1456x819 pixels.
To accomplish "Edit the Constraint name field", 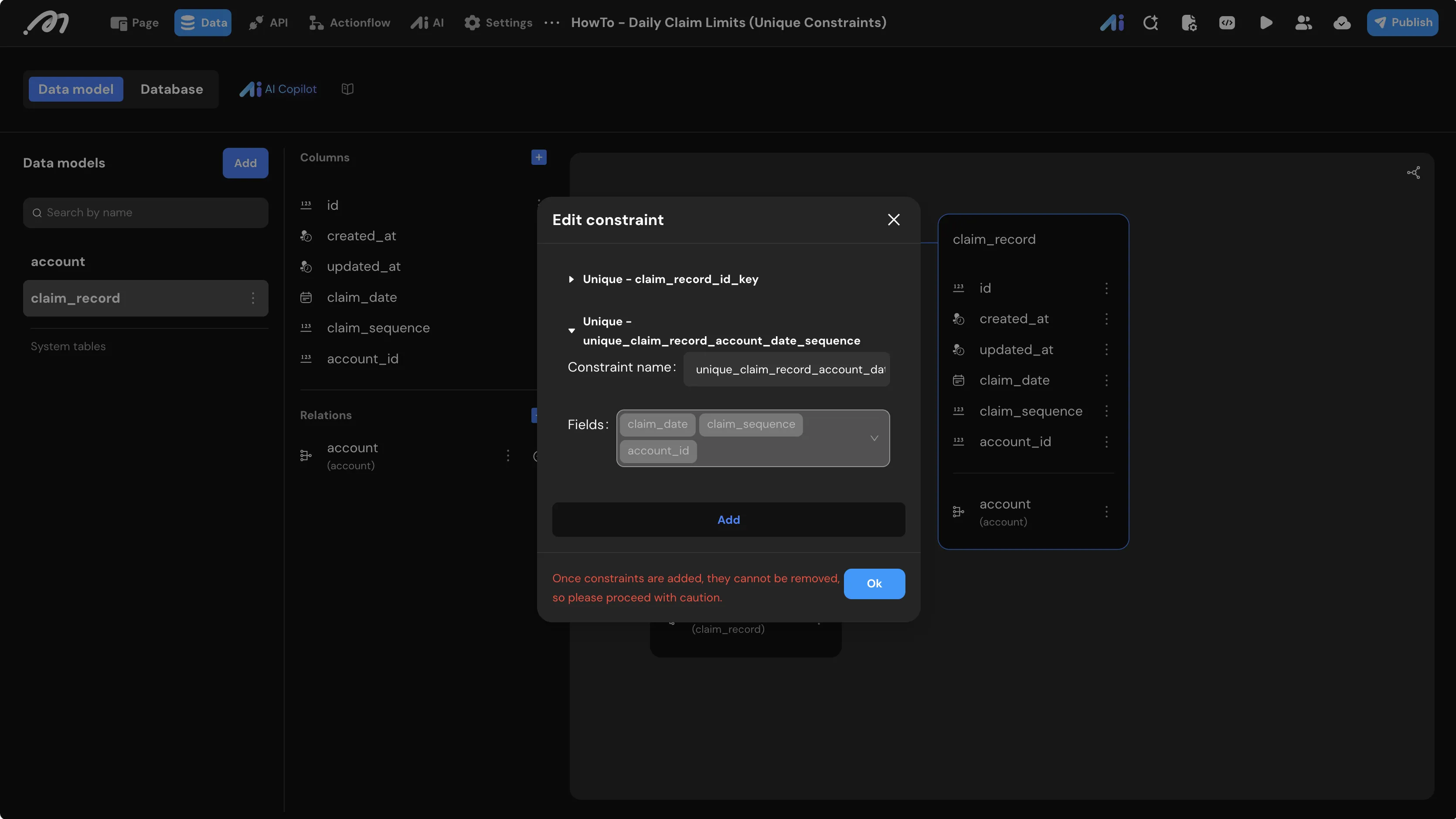I will coord(786,369).
